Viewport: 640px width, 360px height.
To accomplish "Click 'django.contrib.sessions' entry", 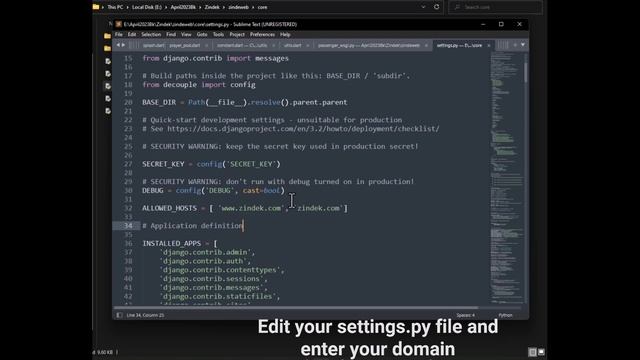I will 213,279.
